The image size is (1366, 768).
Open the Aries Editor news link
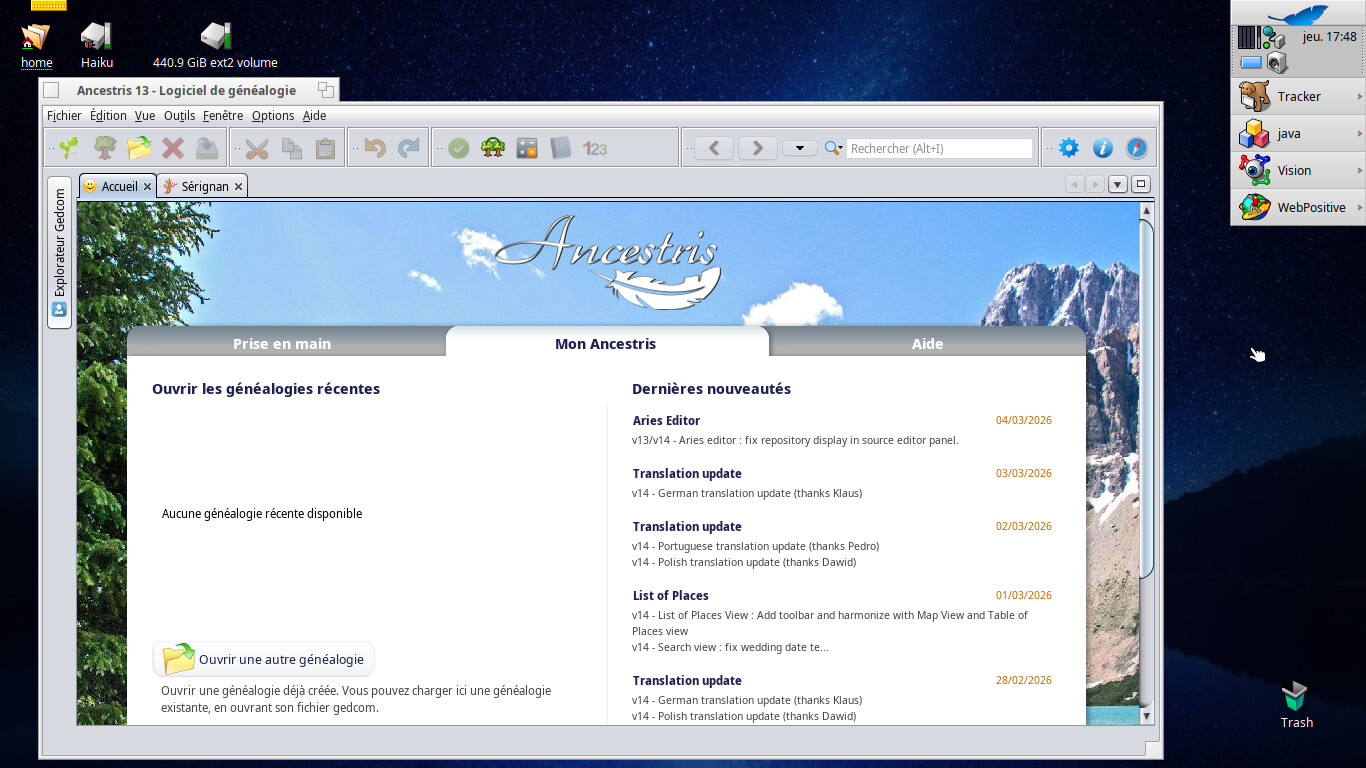click(x=666, y=420)
